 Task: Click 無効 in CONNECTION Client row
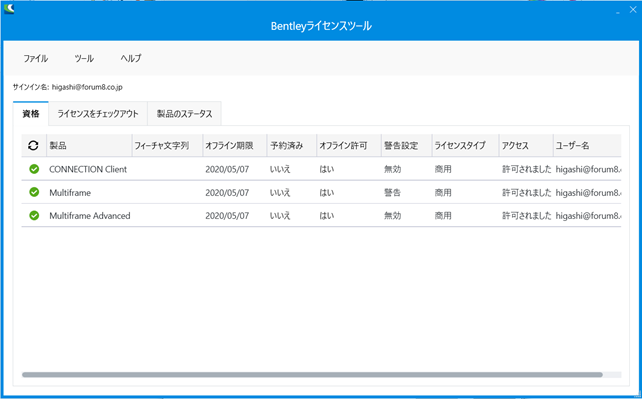(x=392, y=169)
